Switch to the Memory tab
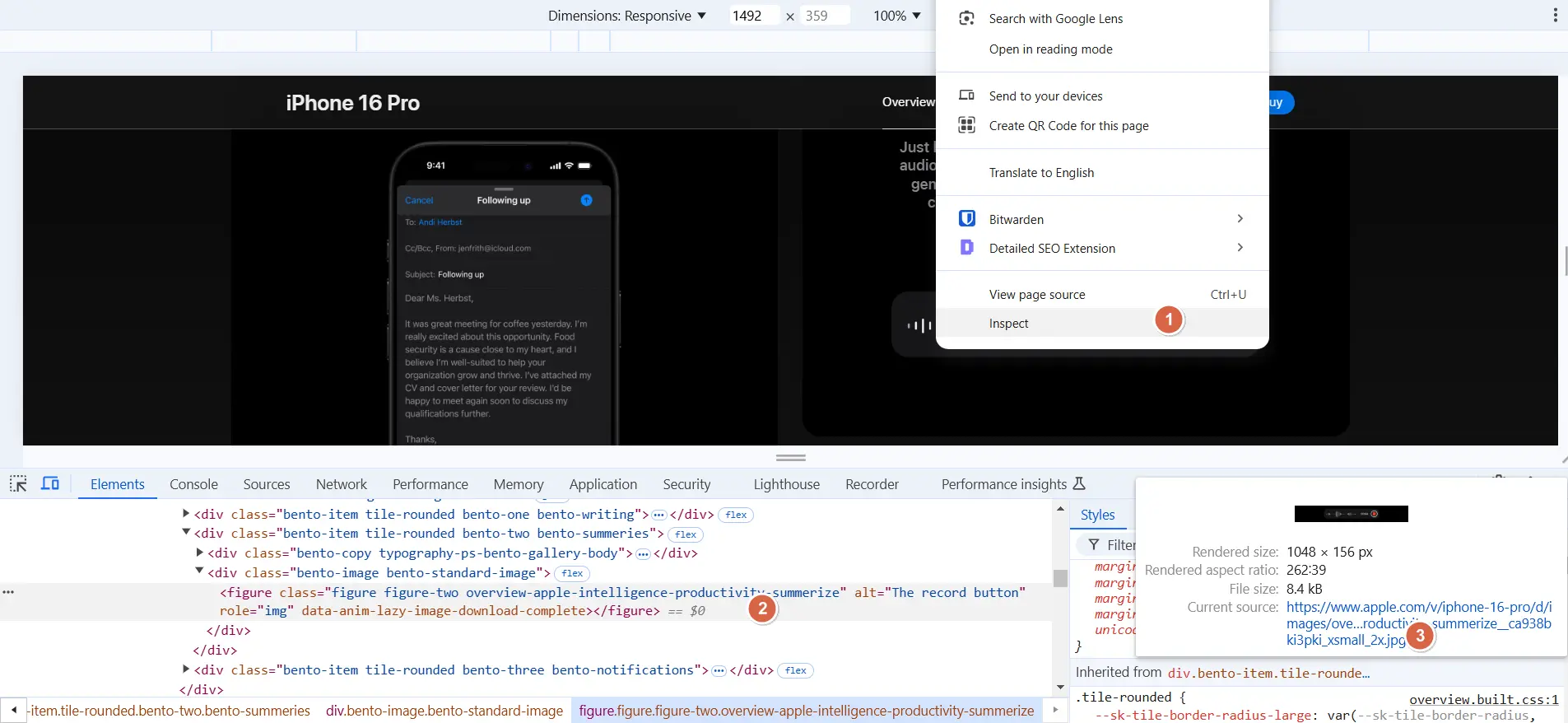 [x=519, y=484]
